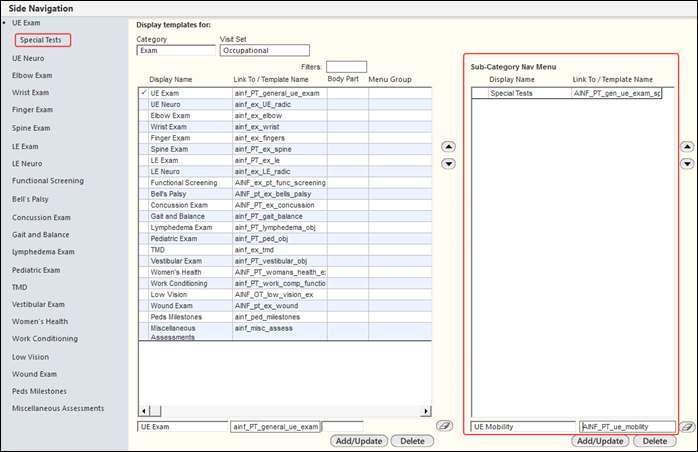Select Elbow Exam in side navigation
The image size is (698, 452).
32,75
